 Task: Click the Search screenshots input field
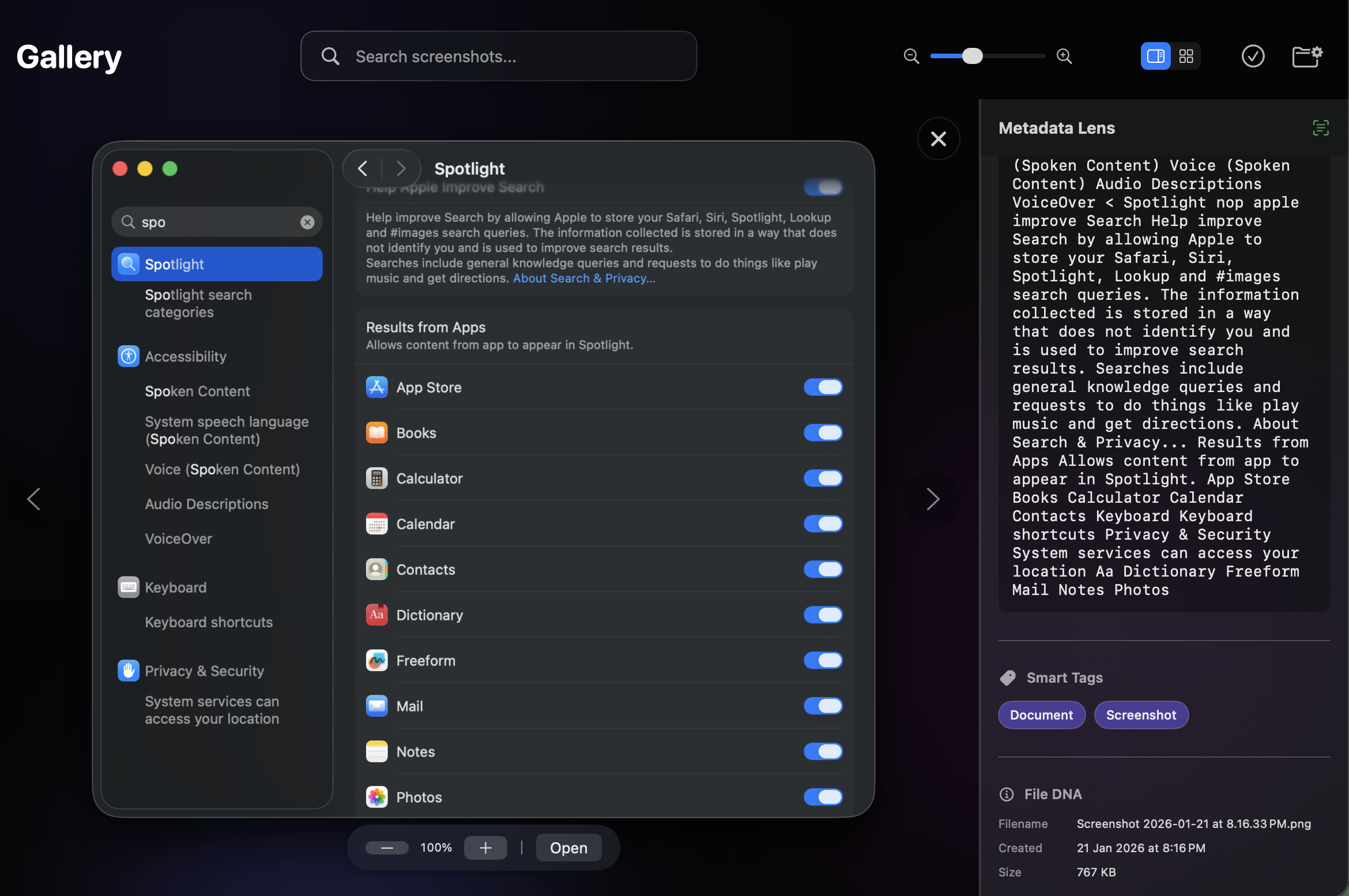pyautogui.click(x=499, y=56)
